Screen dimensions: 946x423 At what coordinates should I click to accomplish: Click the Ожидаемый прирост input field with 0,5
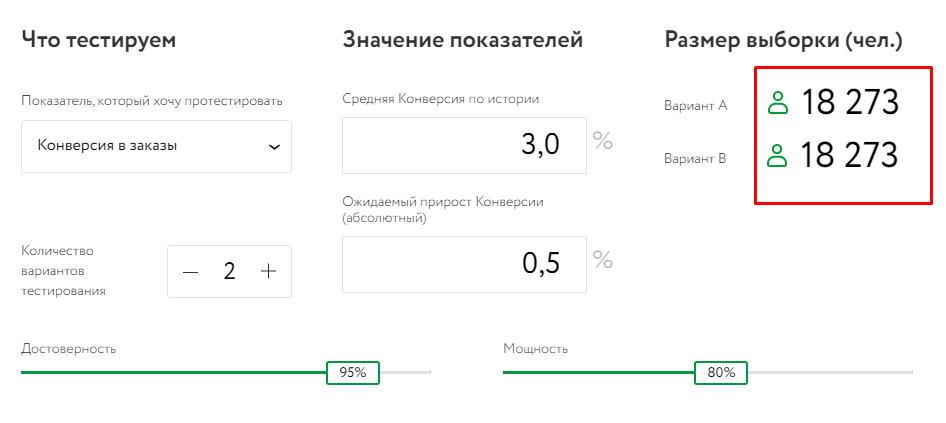(x=464, y=264)
